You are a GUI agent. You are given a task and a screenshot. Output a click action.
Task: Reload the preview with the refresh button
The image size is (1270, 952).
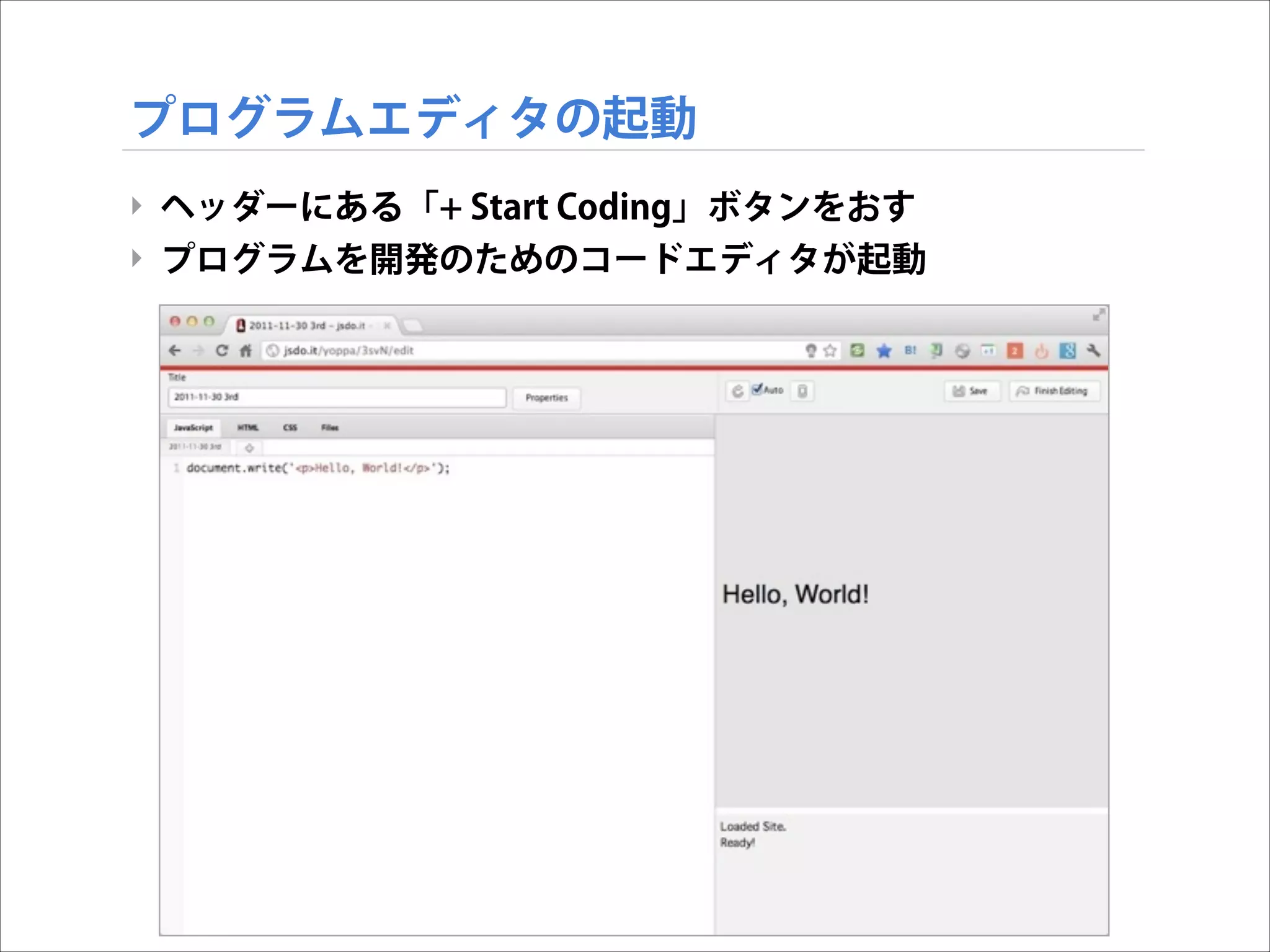737,391
